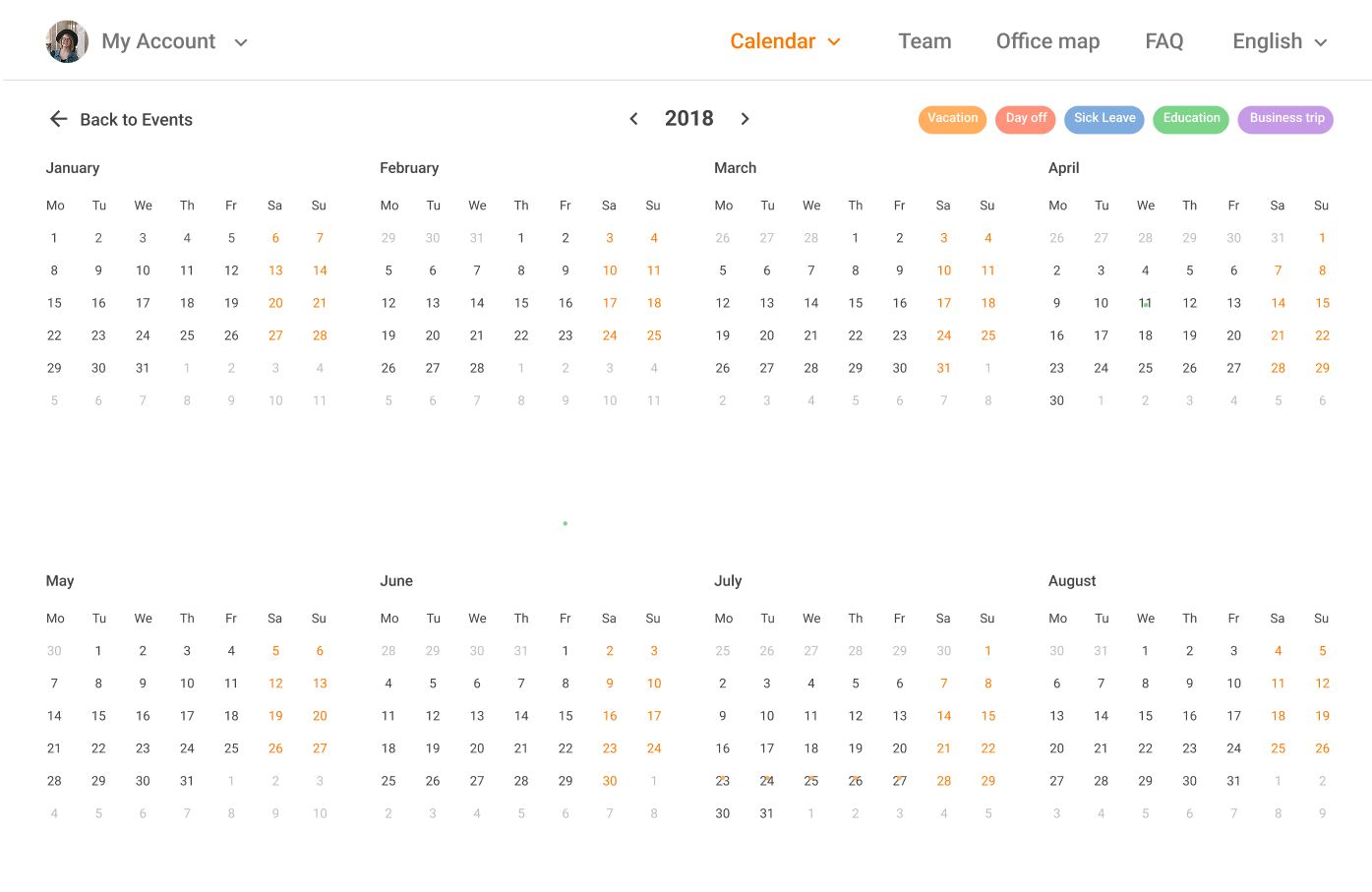Image resolution: width=1372 pixels, height=892 pixels.
Task: Open the English language selector
Action: [x=1267, y=41]
